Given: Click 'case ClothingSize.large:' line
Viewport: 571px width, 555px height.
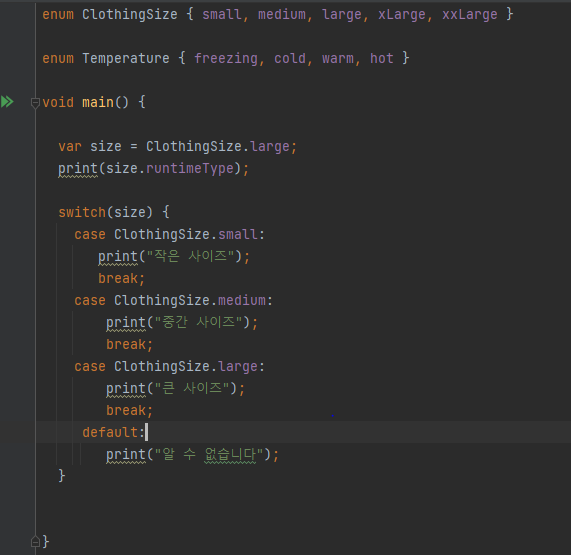Looking at the screenshot, I should (x=169, y=366).
